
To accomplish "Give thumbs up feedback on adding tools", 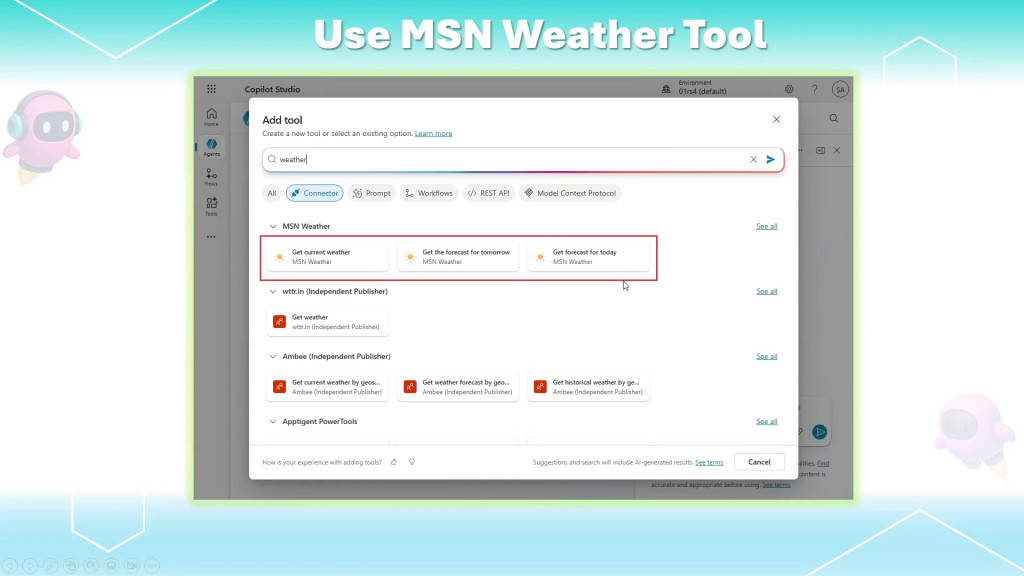I will 394,462.
